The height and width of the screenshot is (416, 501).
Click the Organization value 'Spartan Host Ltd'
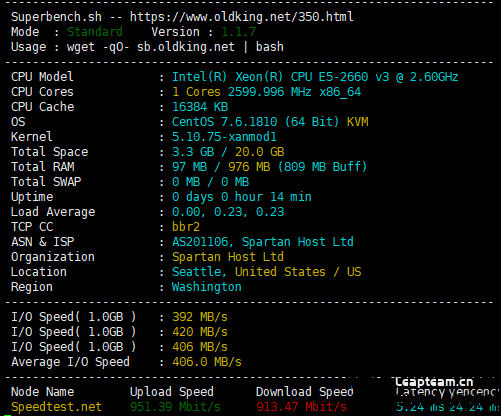[228, 257]
